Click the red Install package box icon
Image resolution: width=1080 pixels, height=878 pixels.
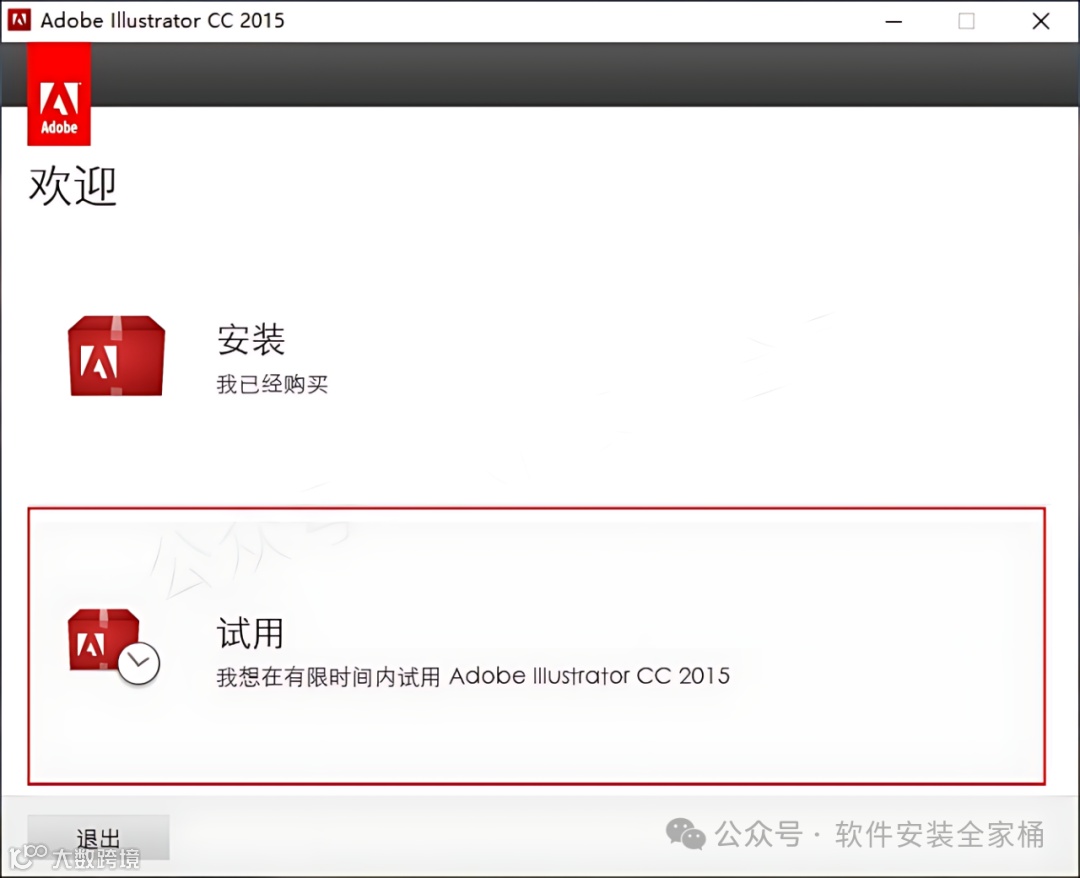tap(116, 355)
